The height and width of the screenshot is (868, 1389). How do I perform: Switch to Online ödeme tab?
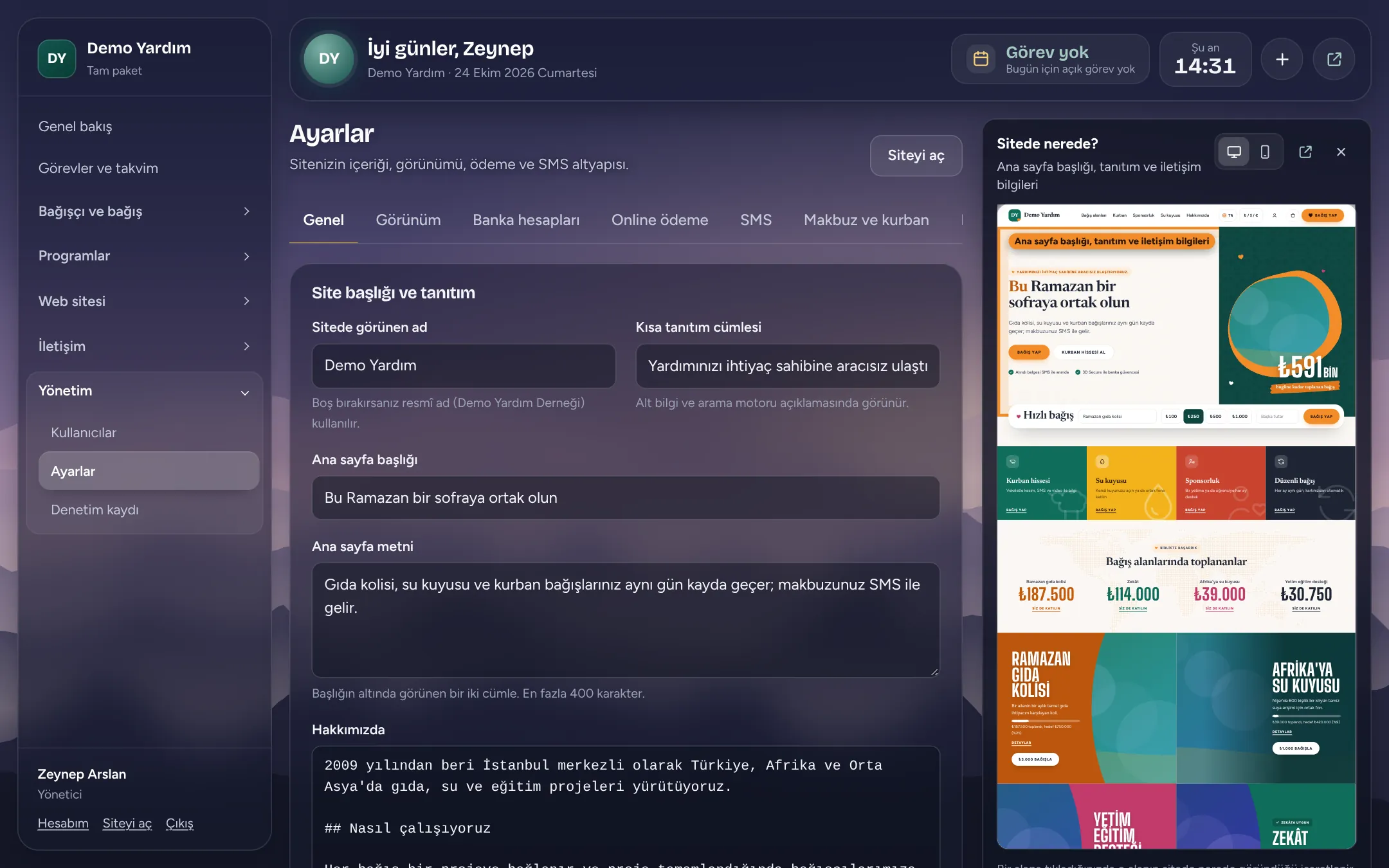pos(660,220)
